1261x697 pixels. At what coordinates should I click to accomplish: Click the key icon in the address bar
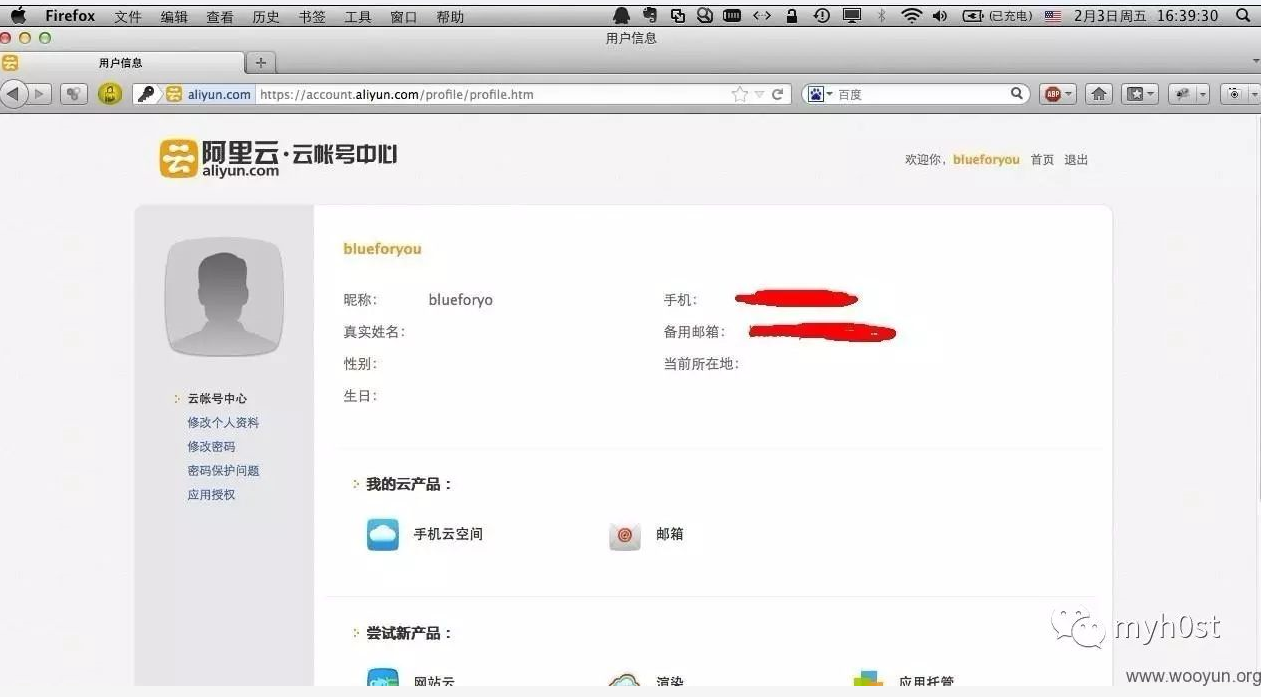pyautogui.click(x=147, y=94)
